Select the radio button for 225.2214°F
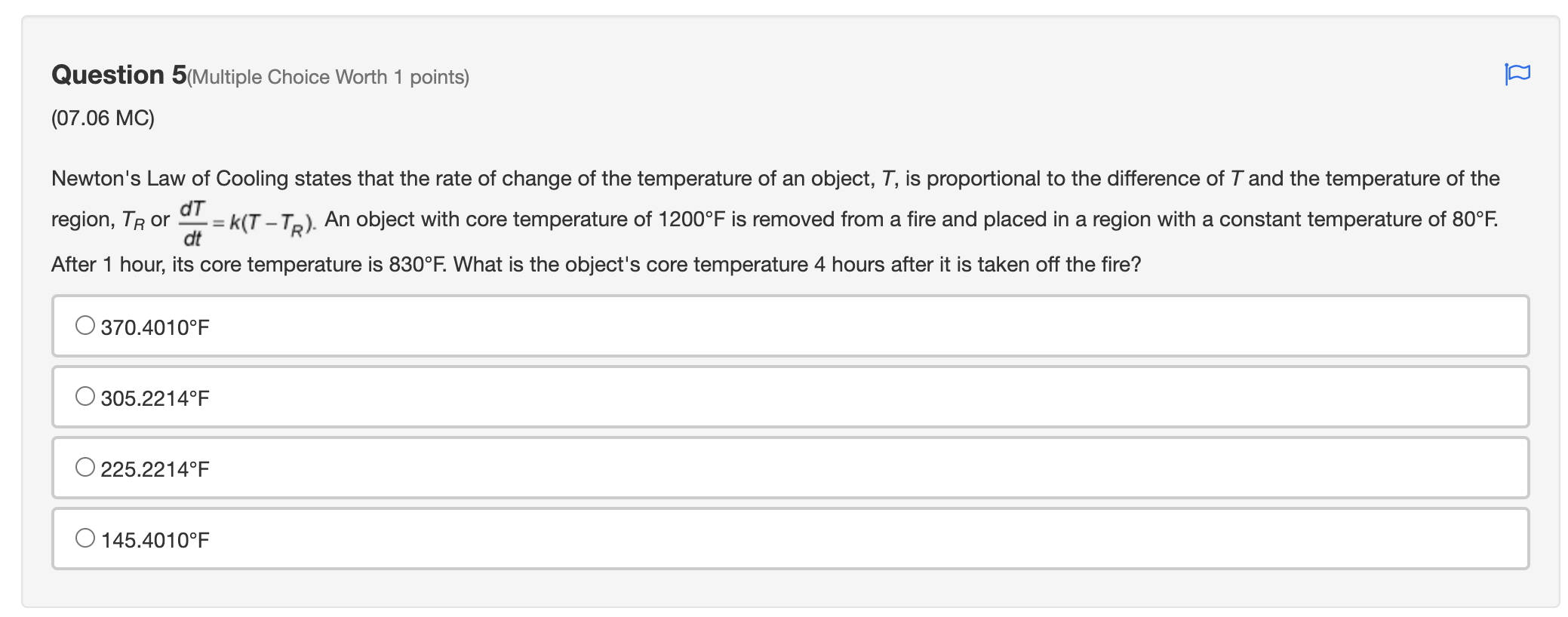 click(85, 466)
